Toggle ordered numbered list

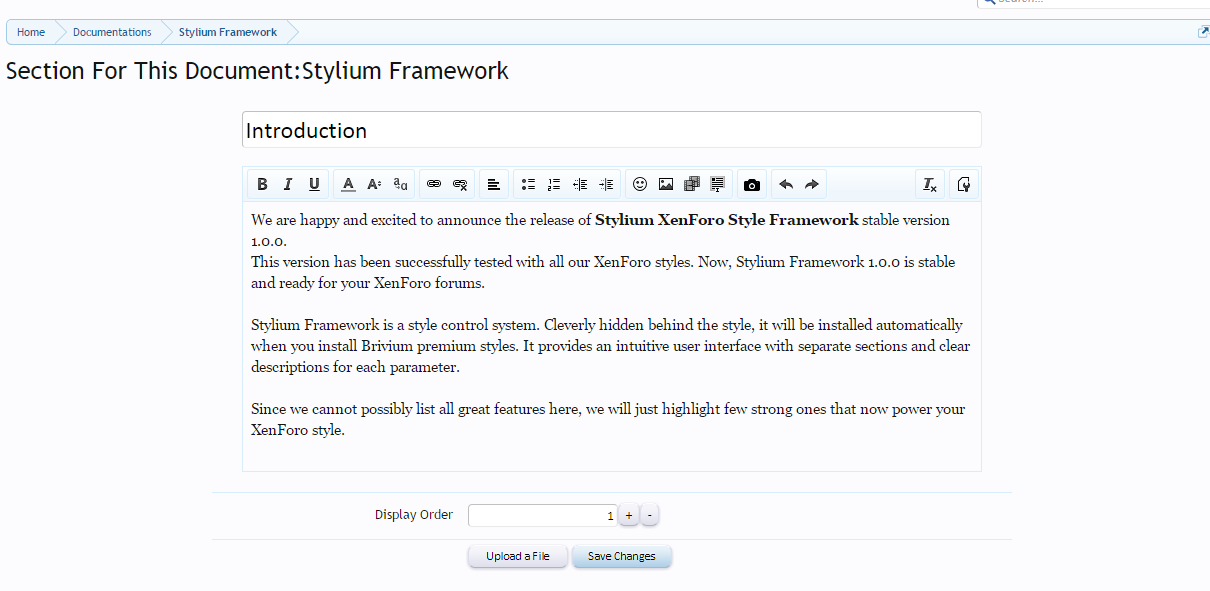point(554,184)
